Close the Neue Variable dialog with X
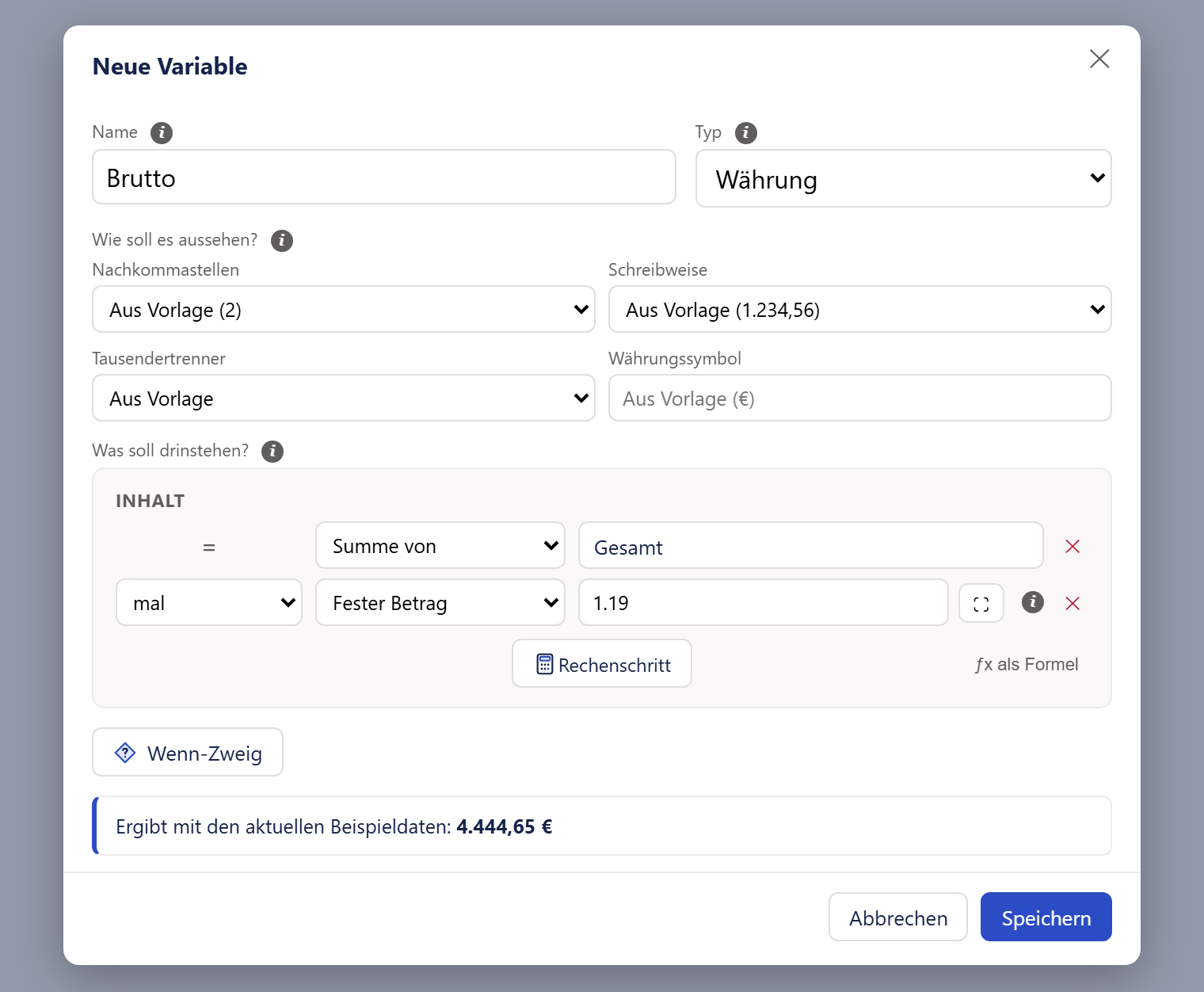This screenshot has height=992, width=1204. click(x=1099, y=59)
